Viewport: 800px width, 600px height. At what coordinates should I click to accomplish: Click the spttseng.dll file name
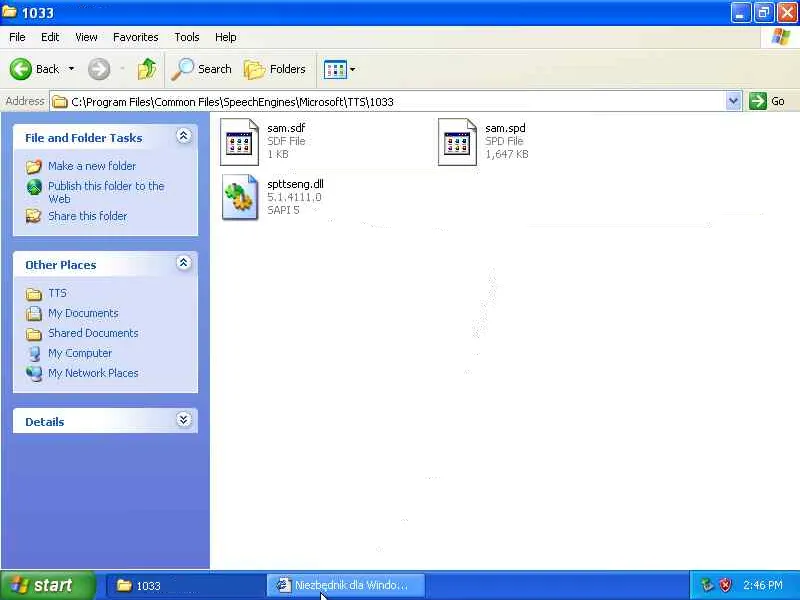pyautogui.click(x=295, y=184)
